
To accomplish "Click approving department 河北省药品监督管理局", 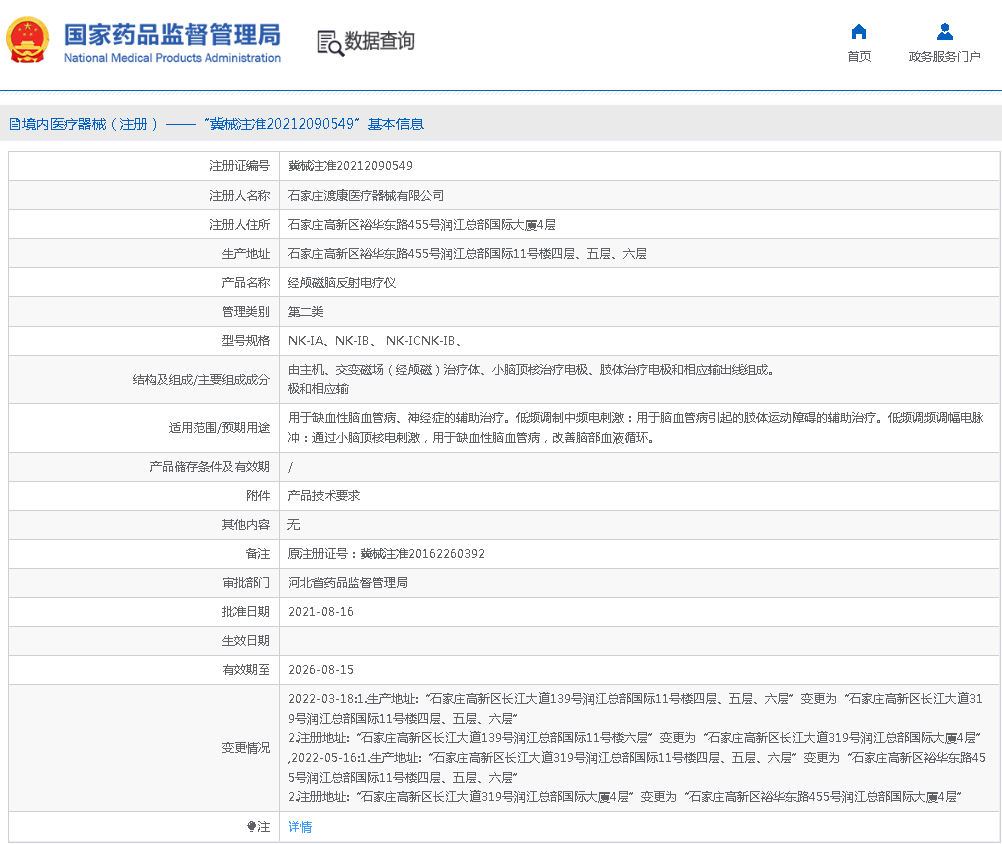I will (x=348, y=583).
